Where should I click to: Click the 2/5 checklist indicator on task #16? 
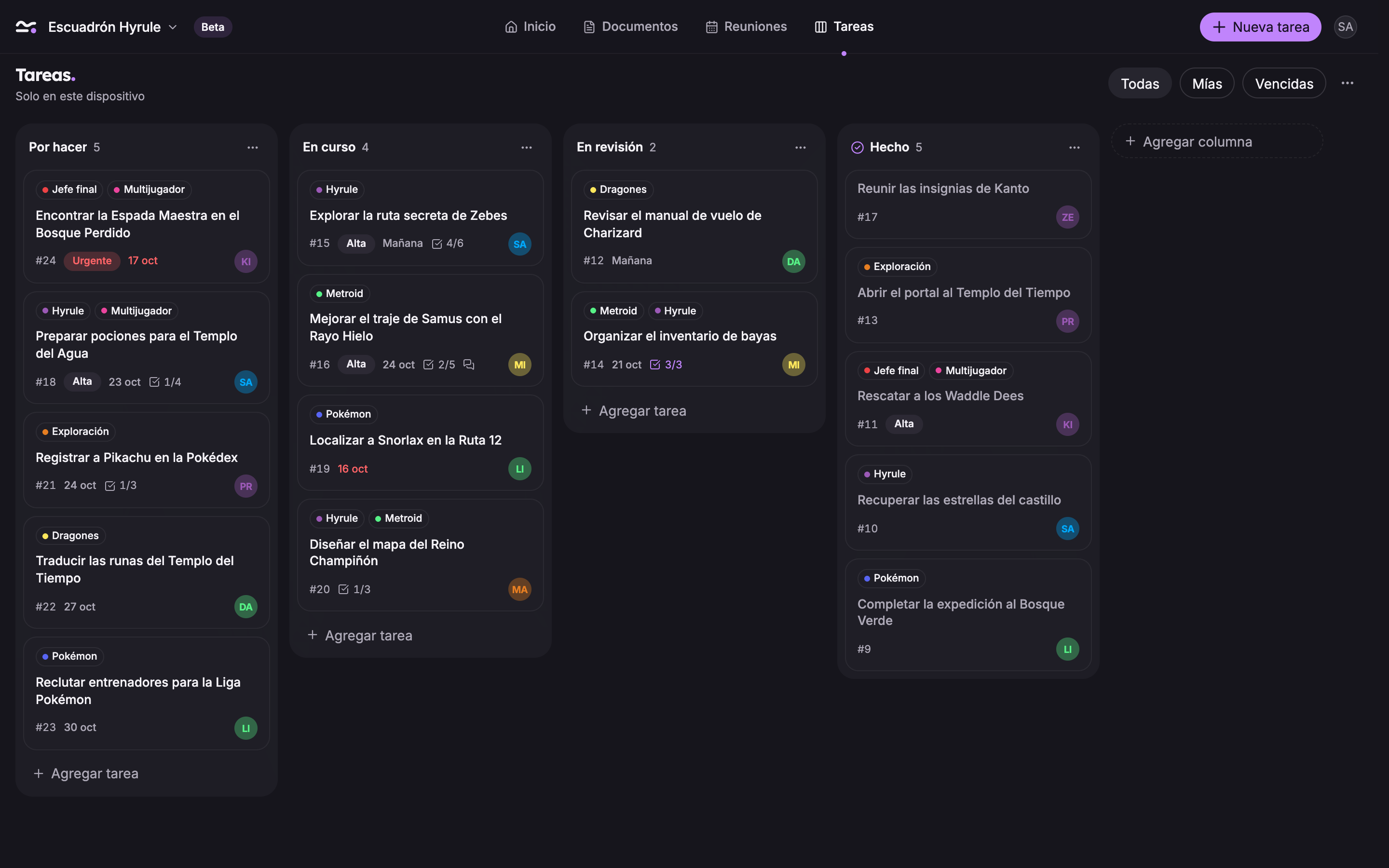point(438,365)
